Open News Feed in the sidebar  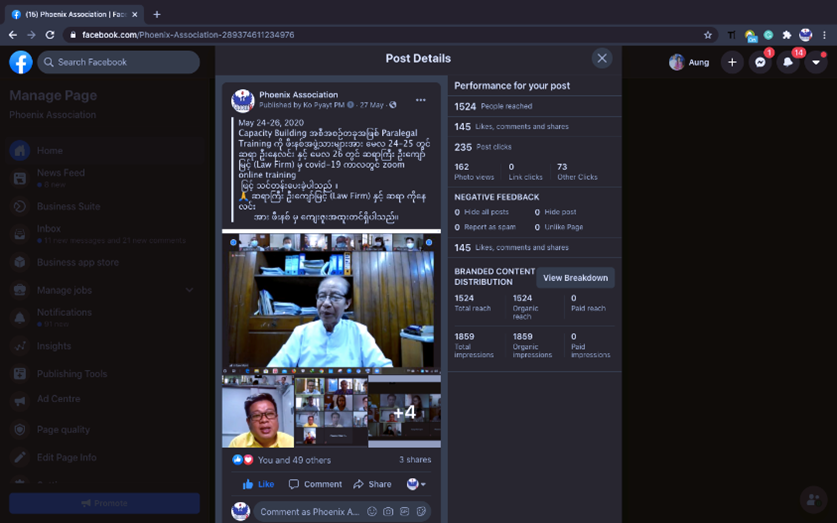104,178
